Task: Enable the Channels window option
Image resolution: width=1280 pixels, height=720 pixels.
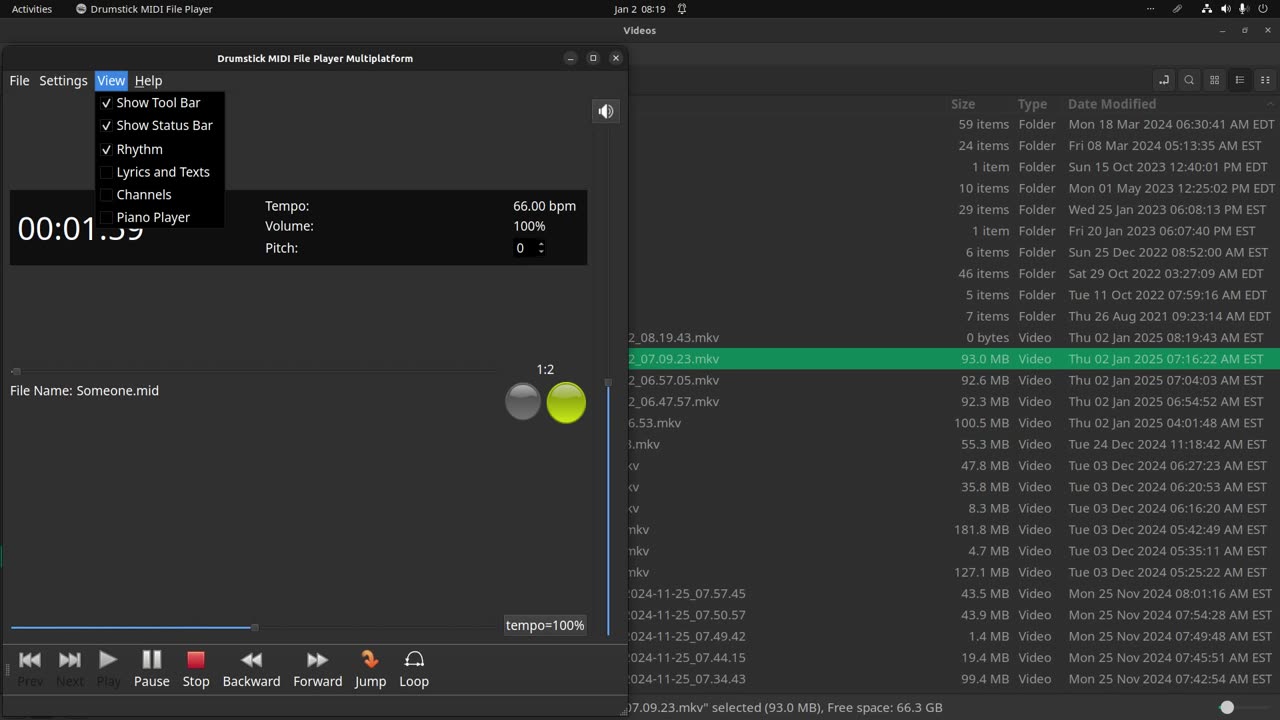Action: coord(160,195)
